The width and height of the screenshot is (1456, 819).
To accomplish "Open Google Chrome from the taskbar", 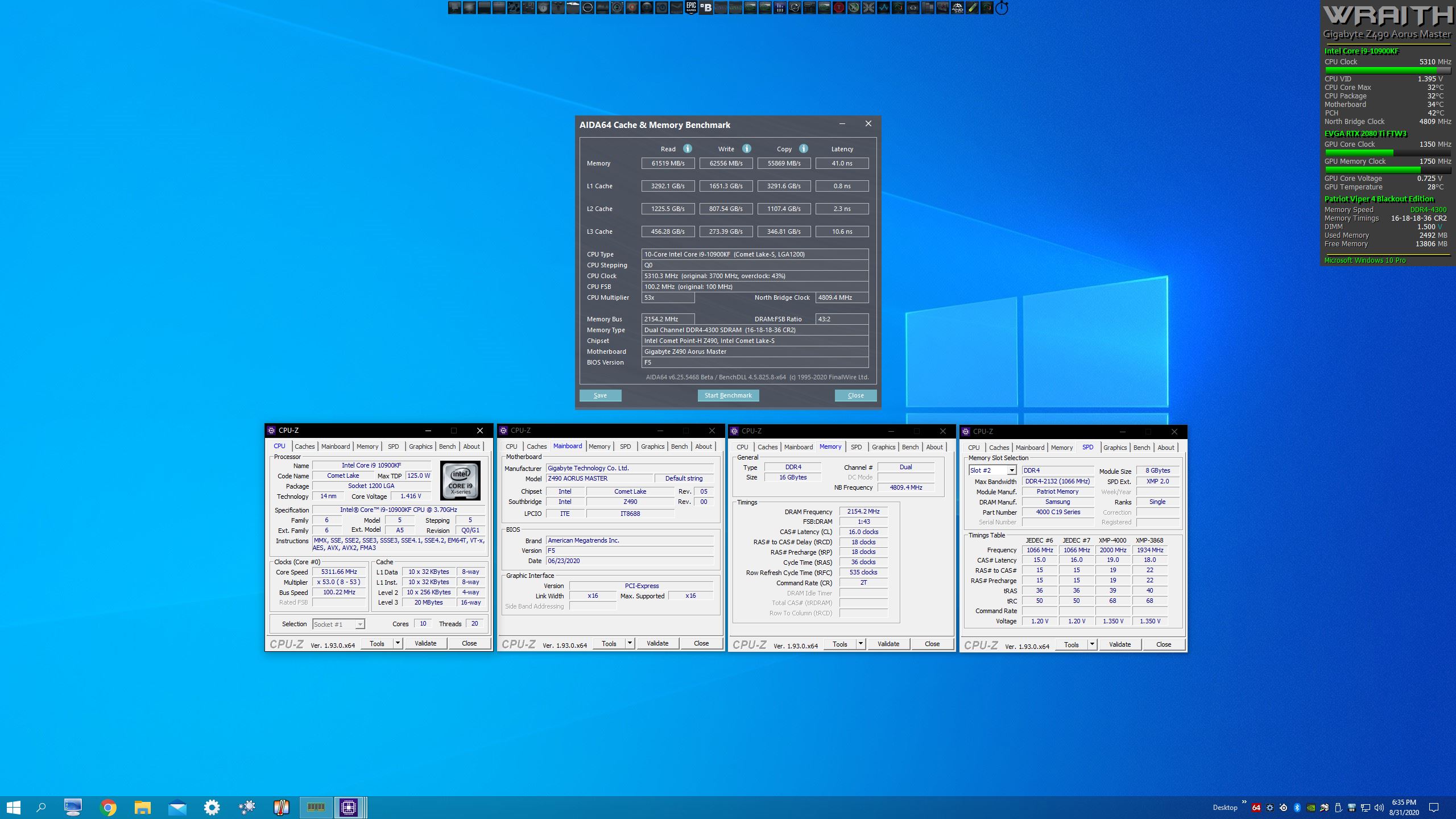I will point(108,807).
